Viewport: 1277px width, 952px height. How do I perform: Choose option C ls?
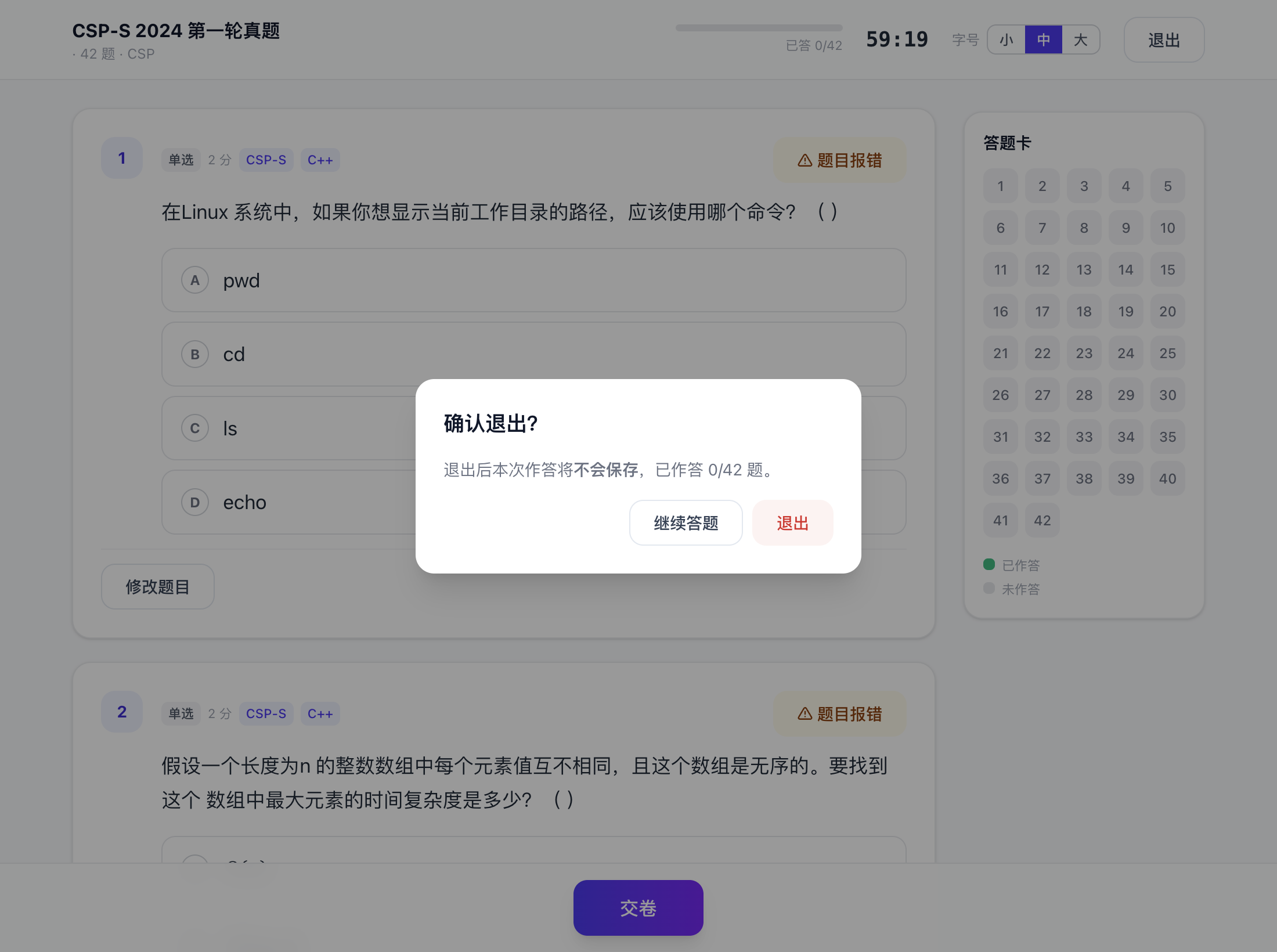pos(533,428)
